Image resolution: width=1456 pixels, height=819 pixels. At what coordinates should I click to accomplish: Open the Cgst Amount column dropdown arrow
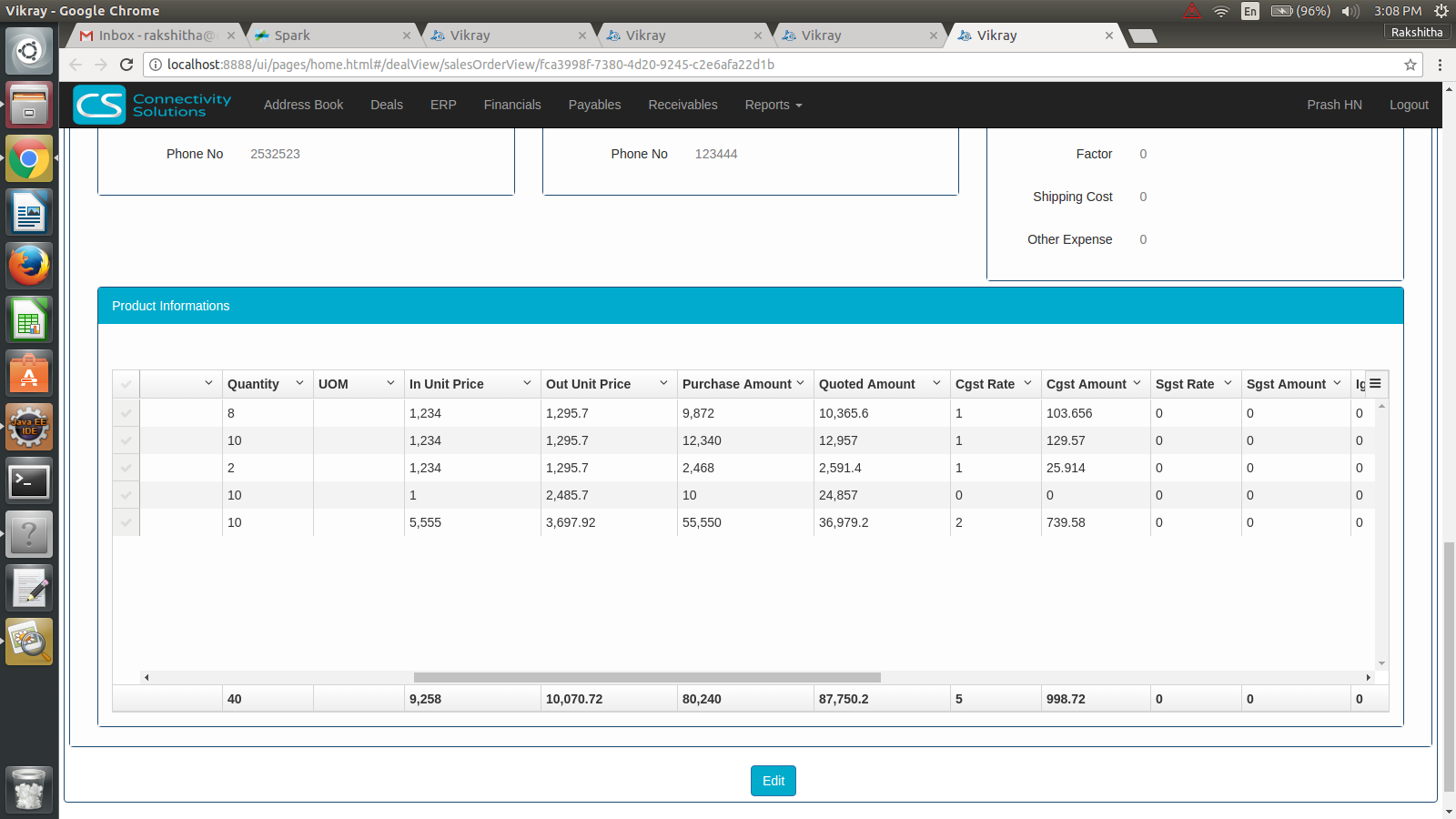(1137, 383)
